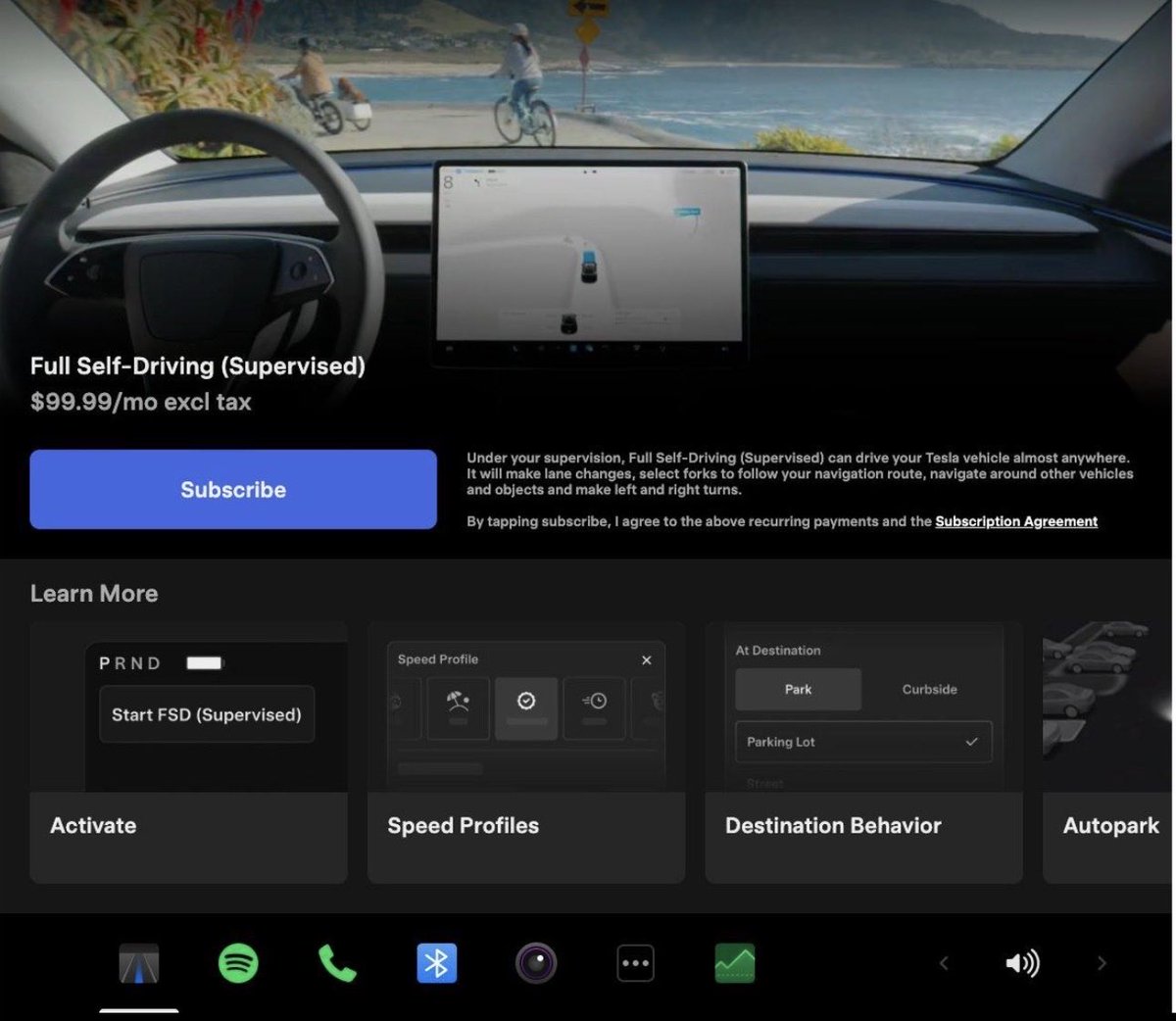Subscribe to Full Self-Driving (Supervised)

click(x=233, y=490)
